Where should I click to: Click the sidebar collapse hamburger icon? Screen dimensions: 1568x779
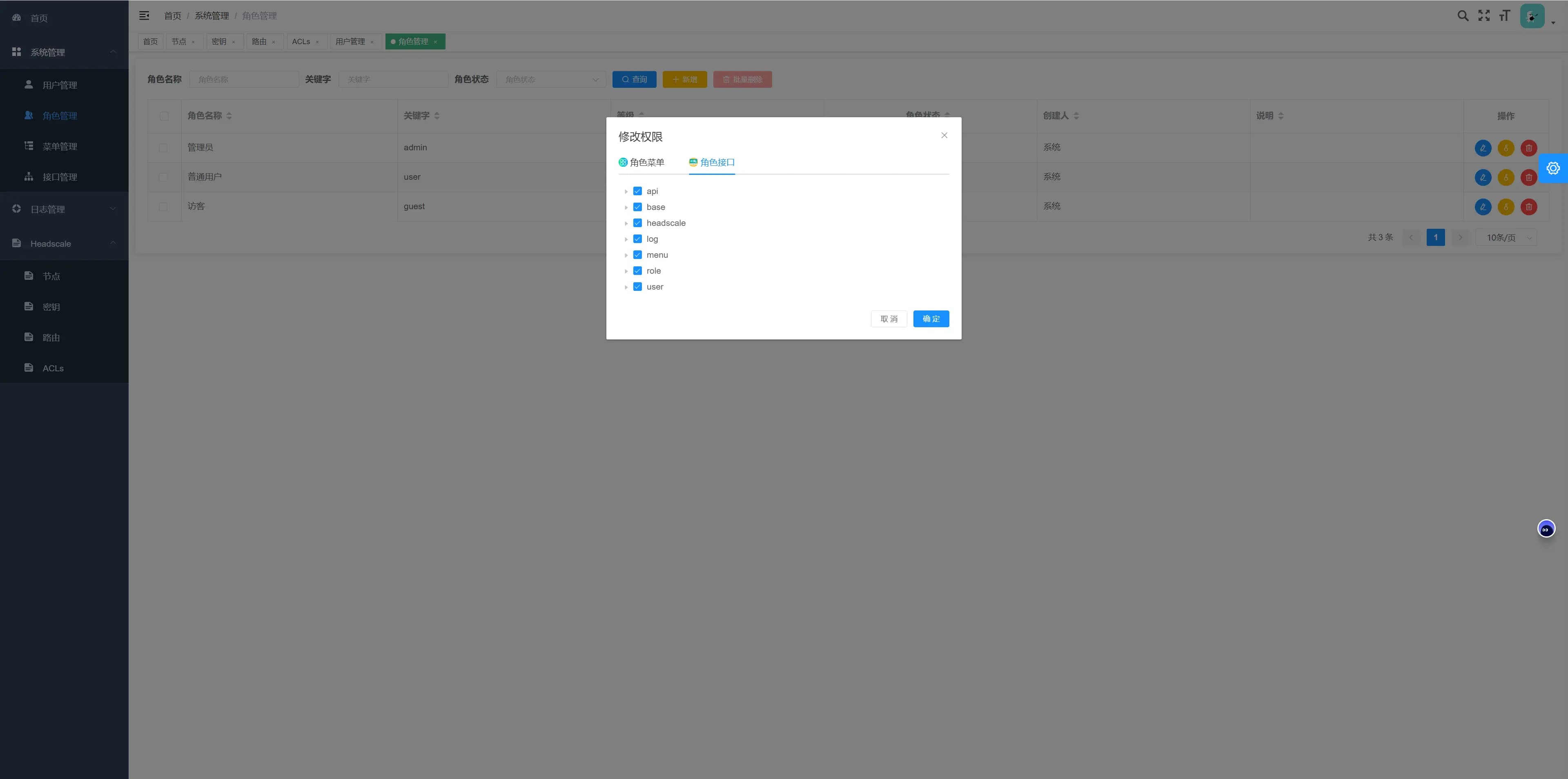(144, 16)
